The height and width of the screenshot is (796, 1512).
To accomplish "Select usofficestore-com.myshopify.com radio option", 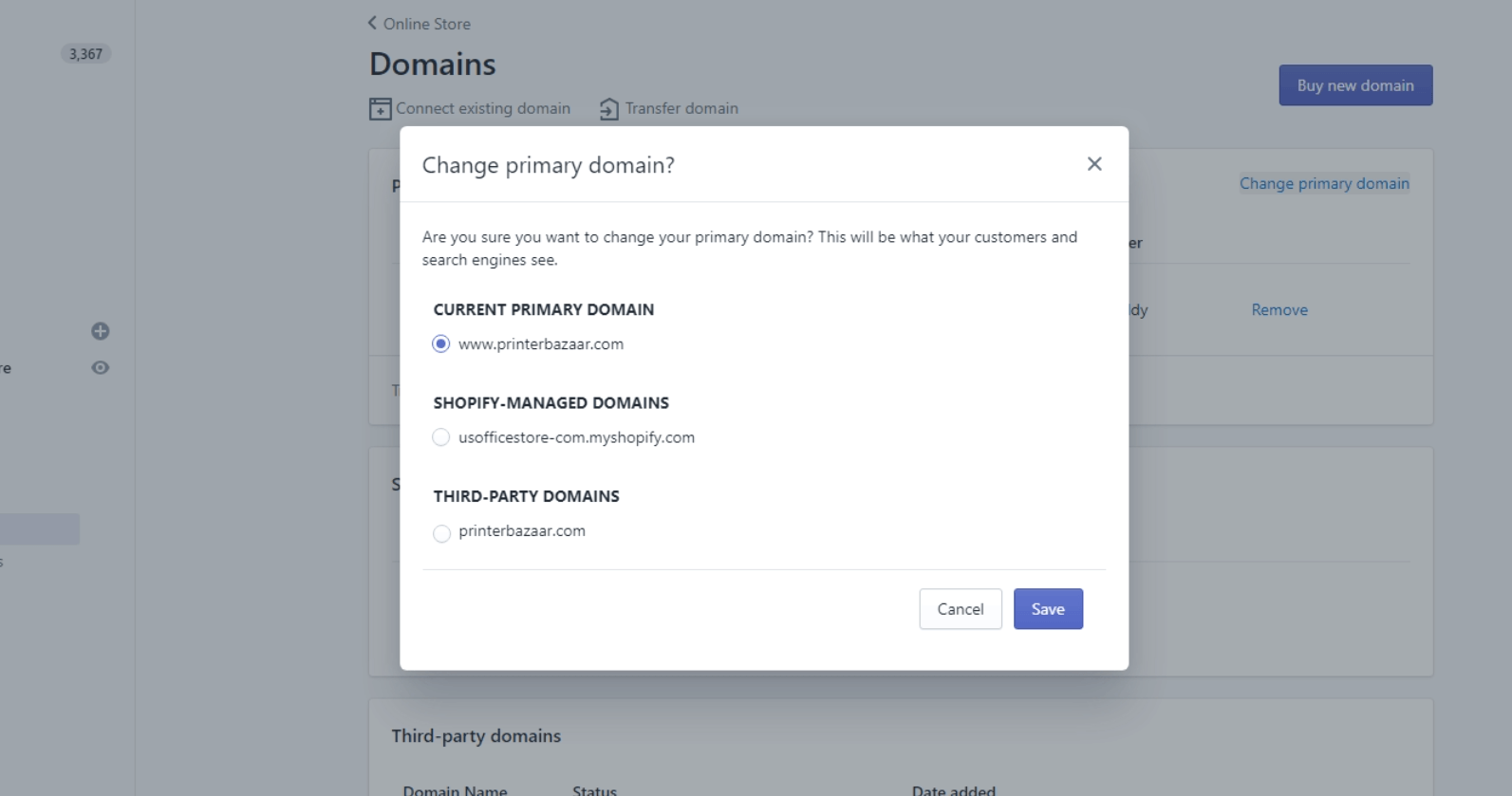I will [440, 437].
